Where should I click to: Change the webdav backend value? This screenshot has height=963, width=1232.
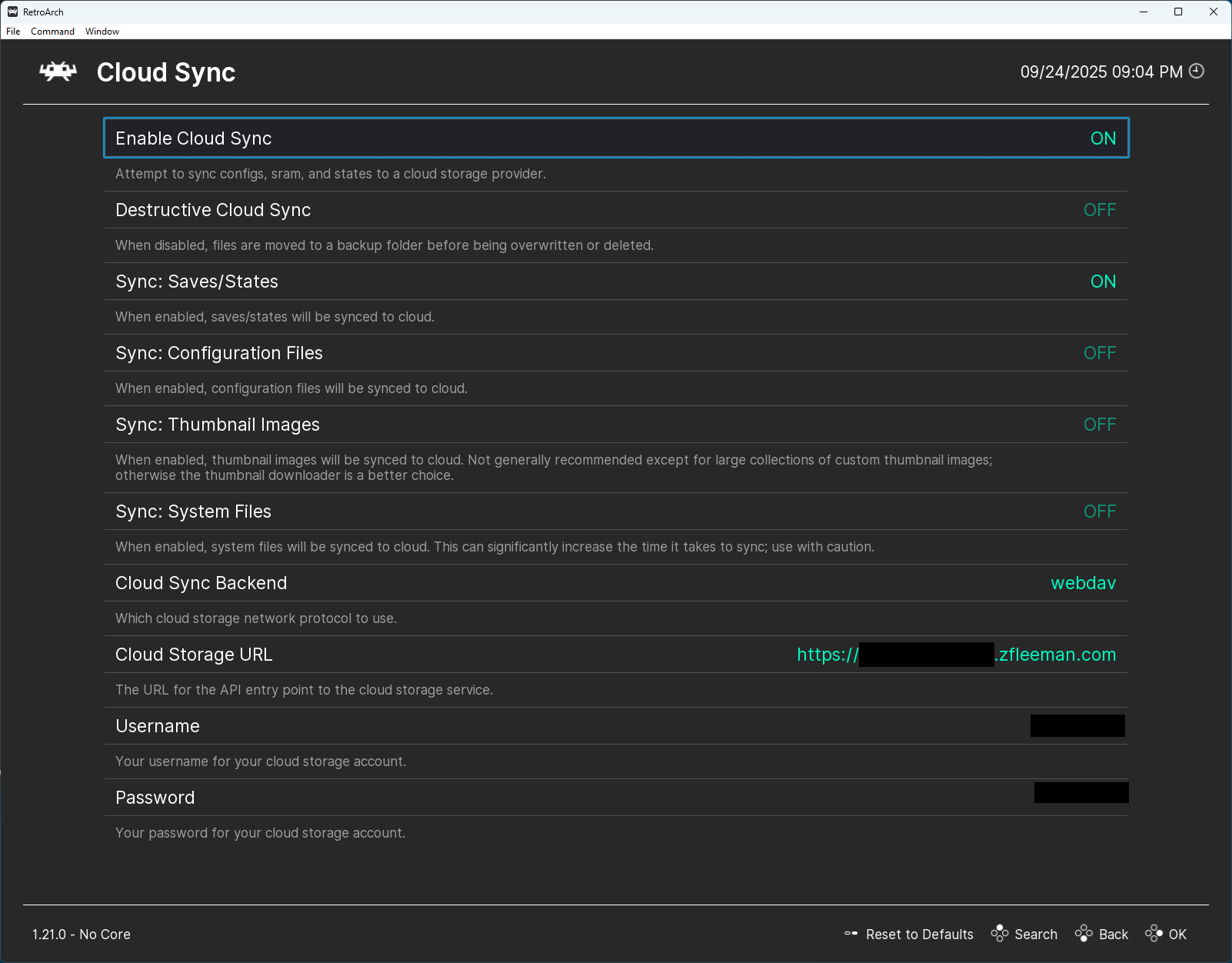click(1084, 583)
